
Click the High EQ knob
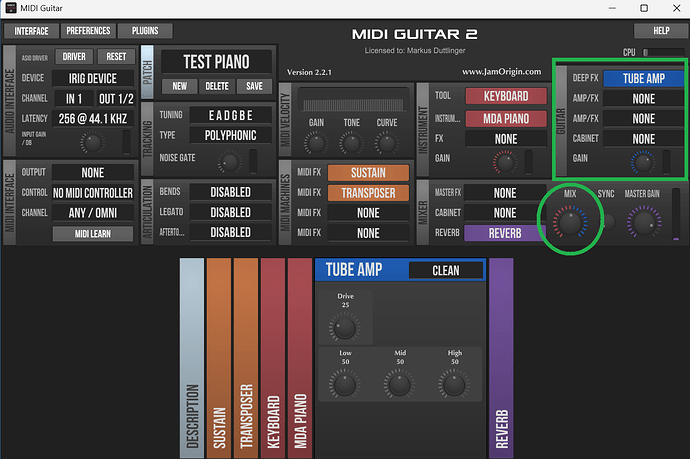[455, 381]
